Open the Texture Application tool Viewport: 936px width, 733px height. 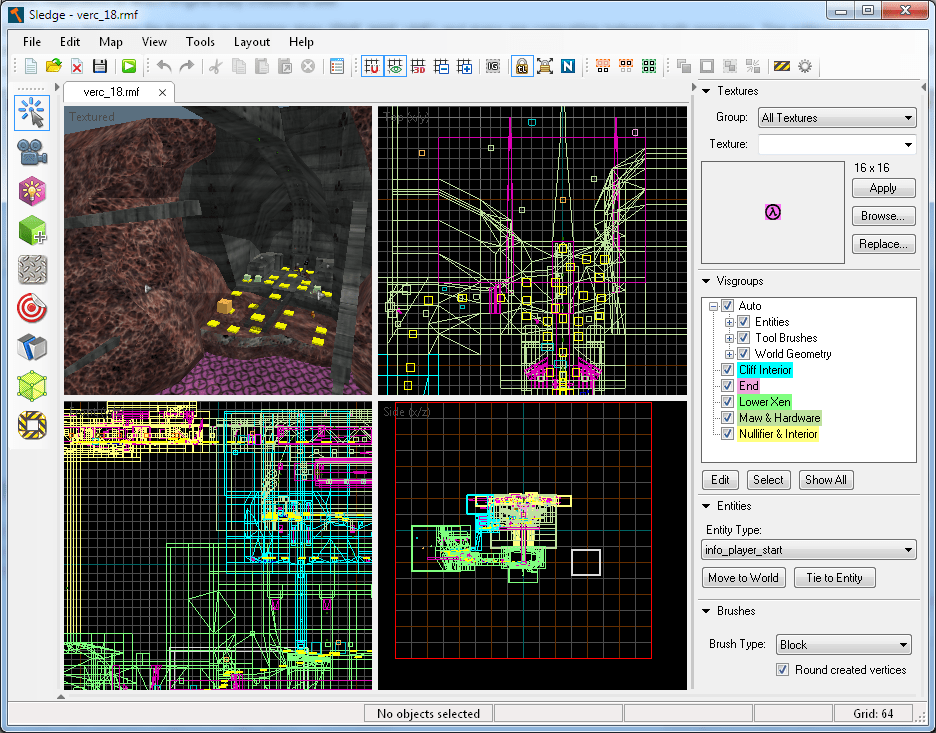point(33,269)
